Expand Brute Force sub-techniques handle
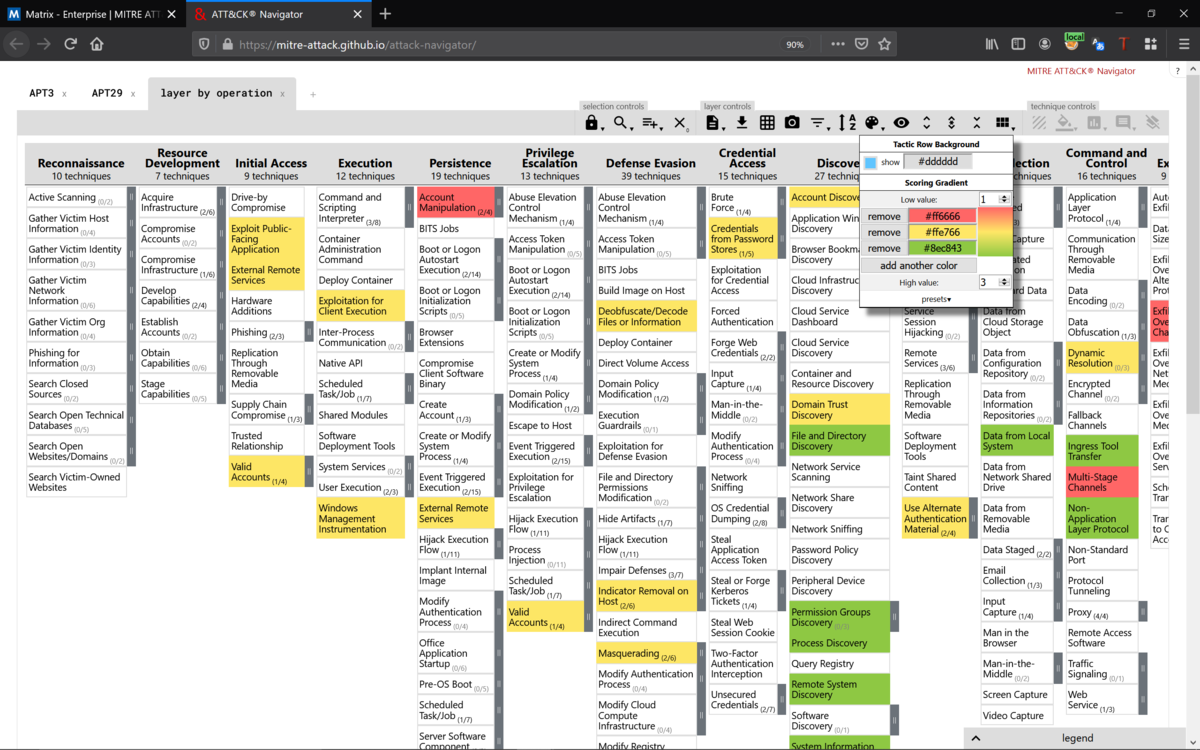Viewport: 1200px width, 750px height. coord(783,203)
